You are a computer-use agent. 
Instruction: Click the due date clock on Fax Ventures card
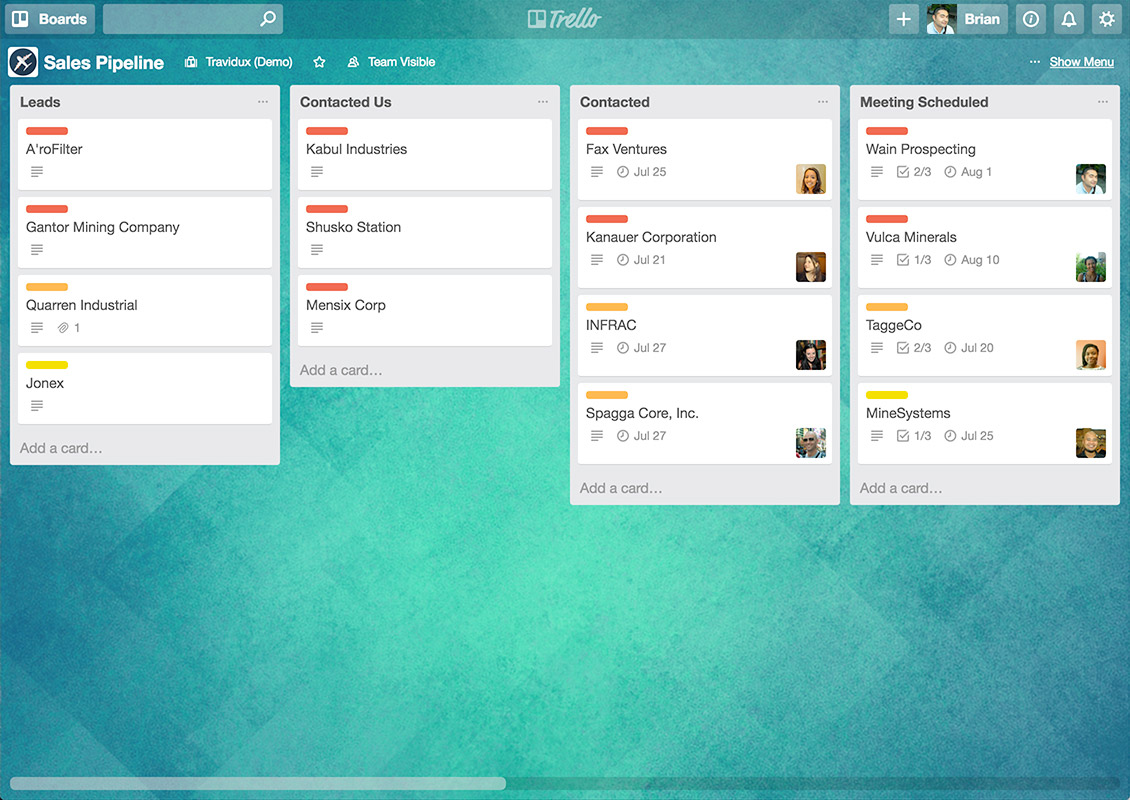622,171
